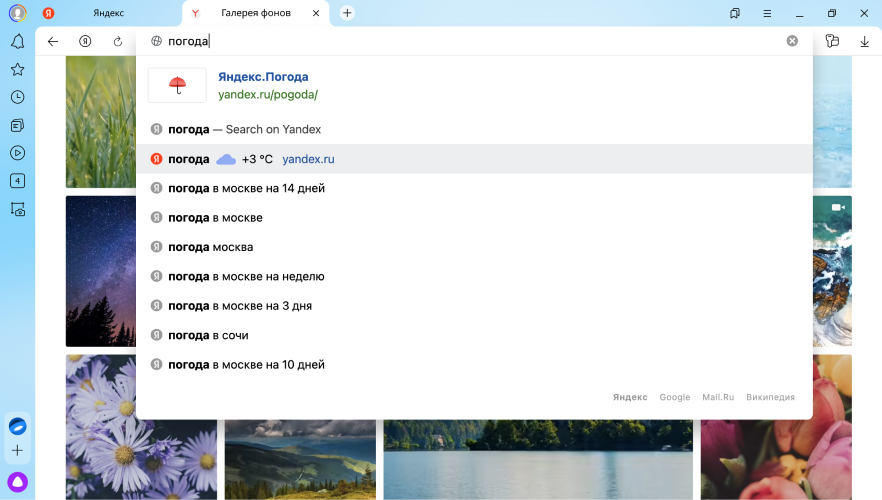Viewport: 882px width, 500px height.
Task: Click the screenshot capture icon in sidebar
Action: click(x=17, y=209)
